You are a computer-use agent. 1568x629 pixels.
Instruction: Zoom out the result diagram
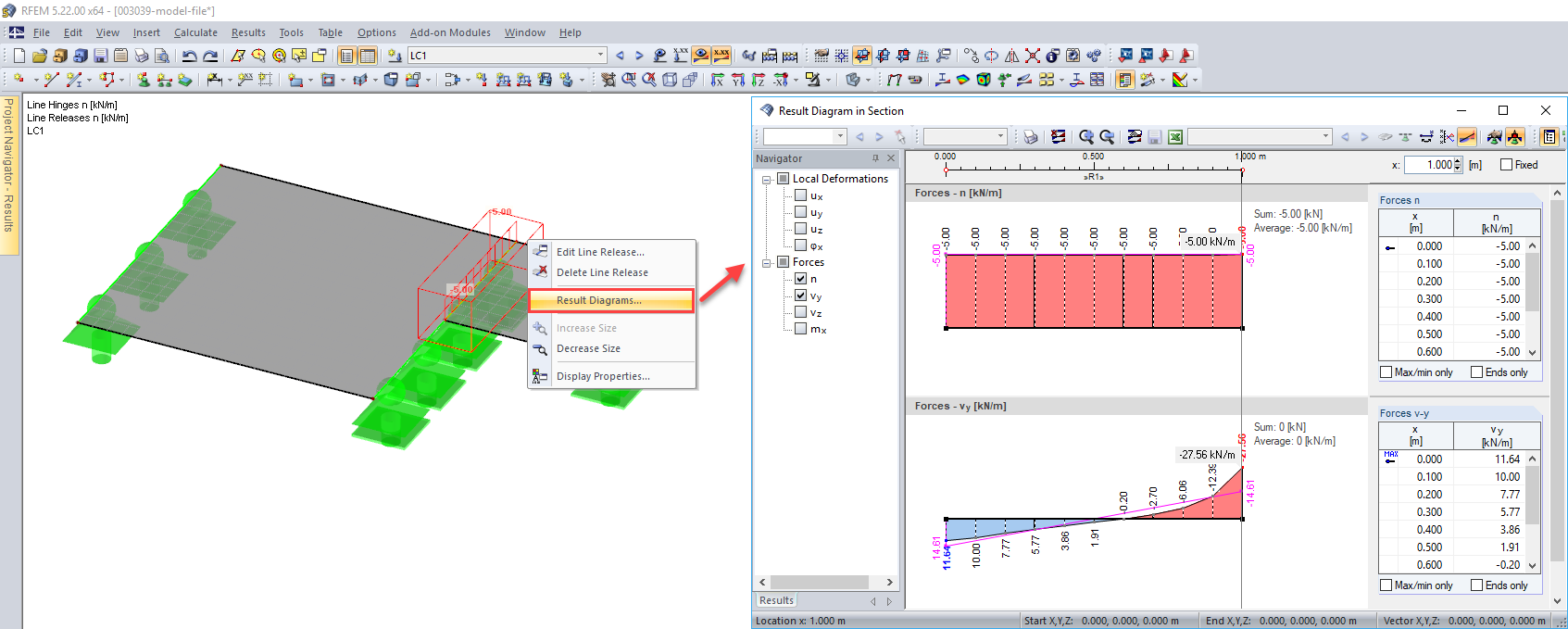pos(1107,137)
